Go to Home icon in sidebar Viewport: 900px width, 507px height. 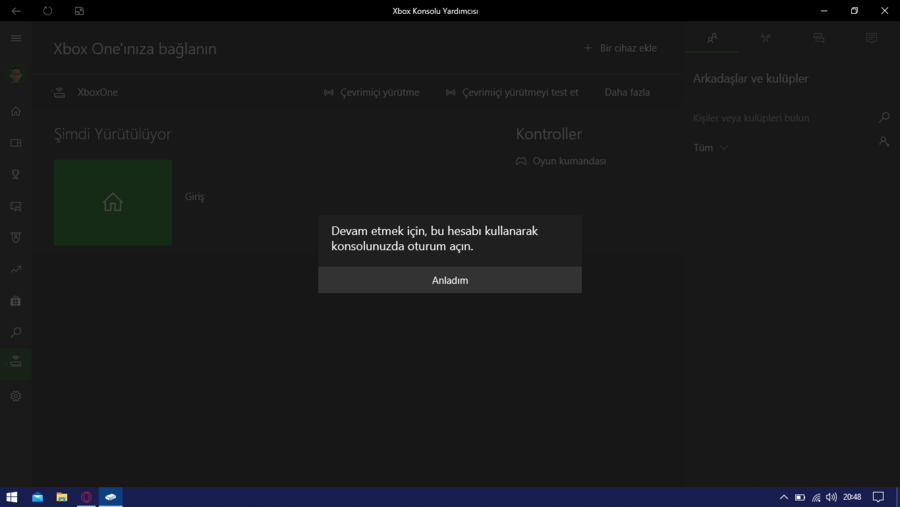pyautogui.click(x=16, y=111)
